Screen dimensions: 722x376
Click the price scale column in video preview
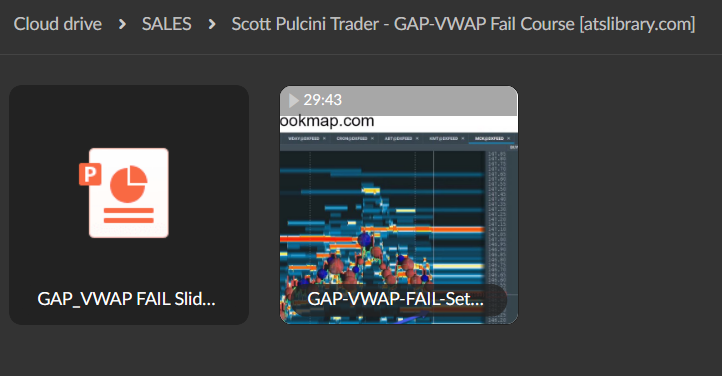pyautogui.click(x=497, y=237)
